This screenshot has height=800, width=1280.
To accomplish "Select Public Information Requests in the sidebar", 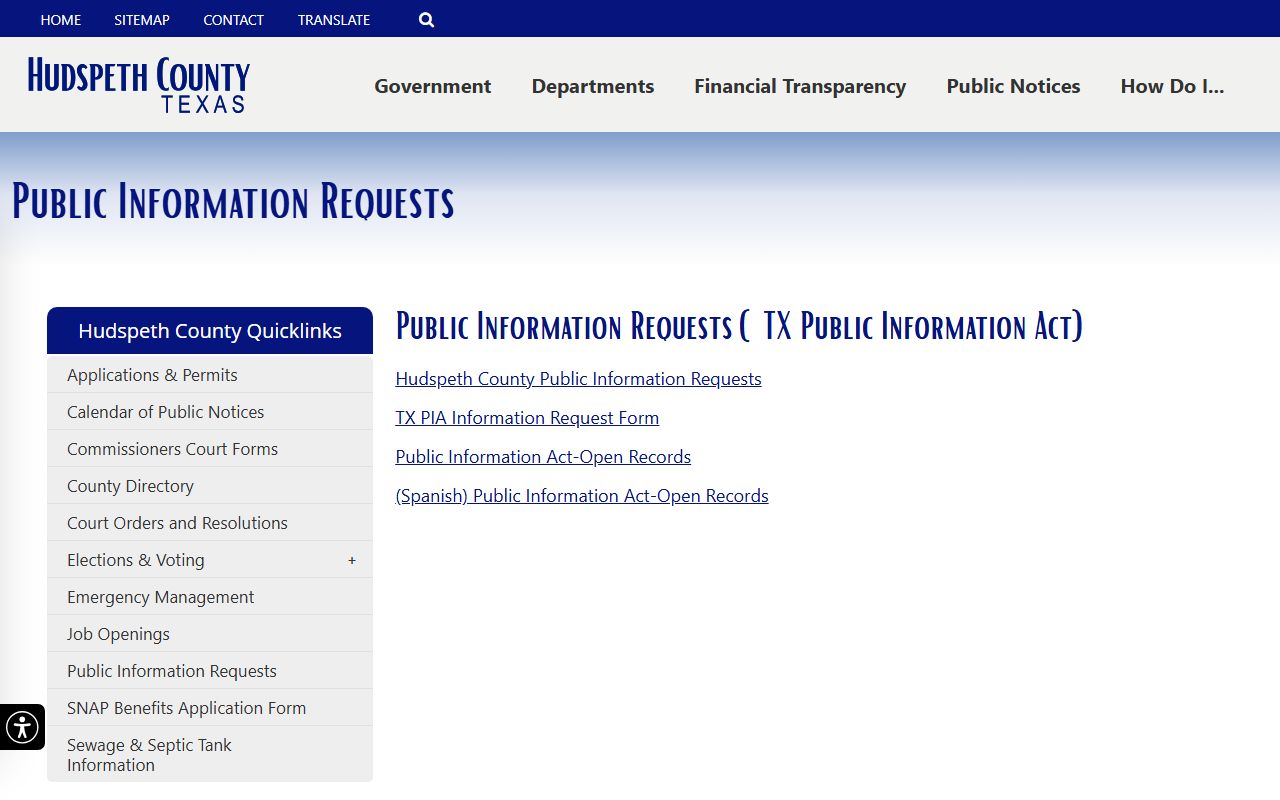I will (x=210, y=671).
